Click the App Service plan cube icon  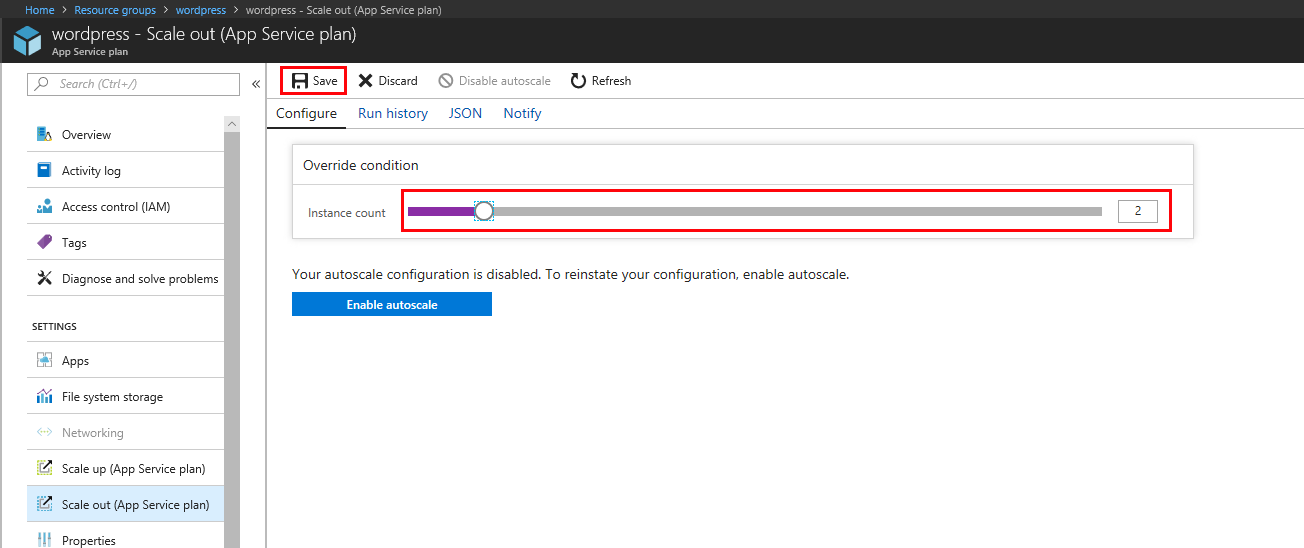[27, 41]
